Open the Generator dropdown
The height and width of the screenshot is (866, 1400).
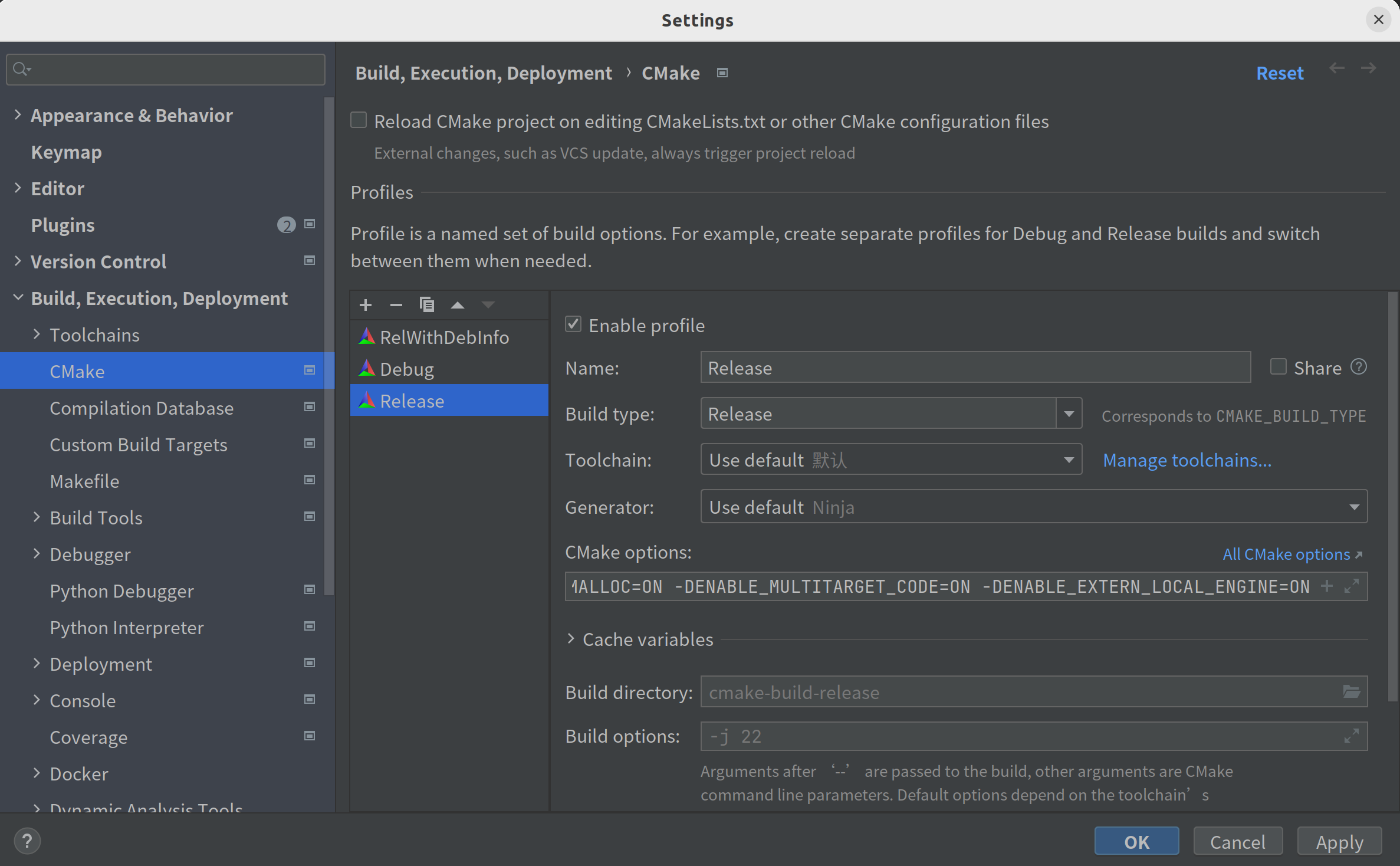[1355, 506]
